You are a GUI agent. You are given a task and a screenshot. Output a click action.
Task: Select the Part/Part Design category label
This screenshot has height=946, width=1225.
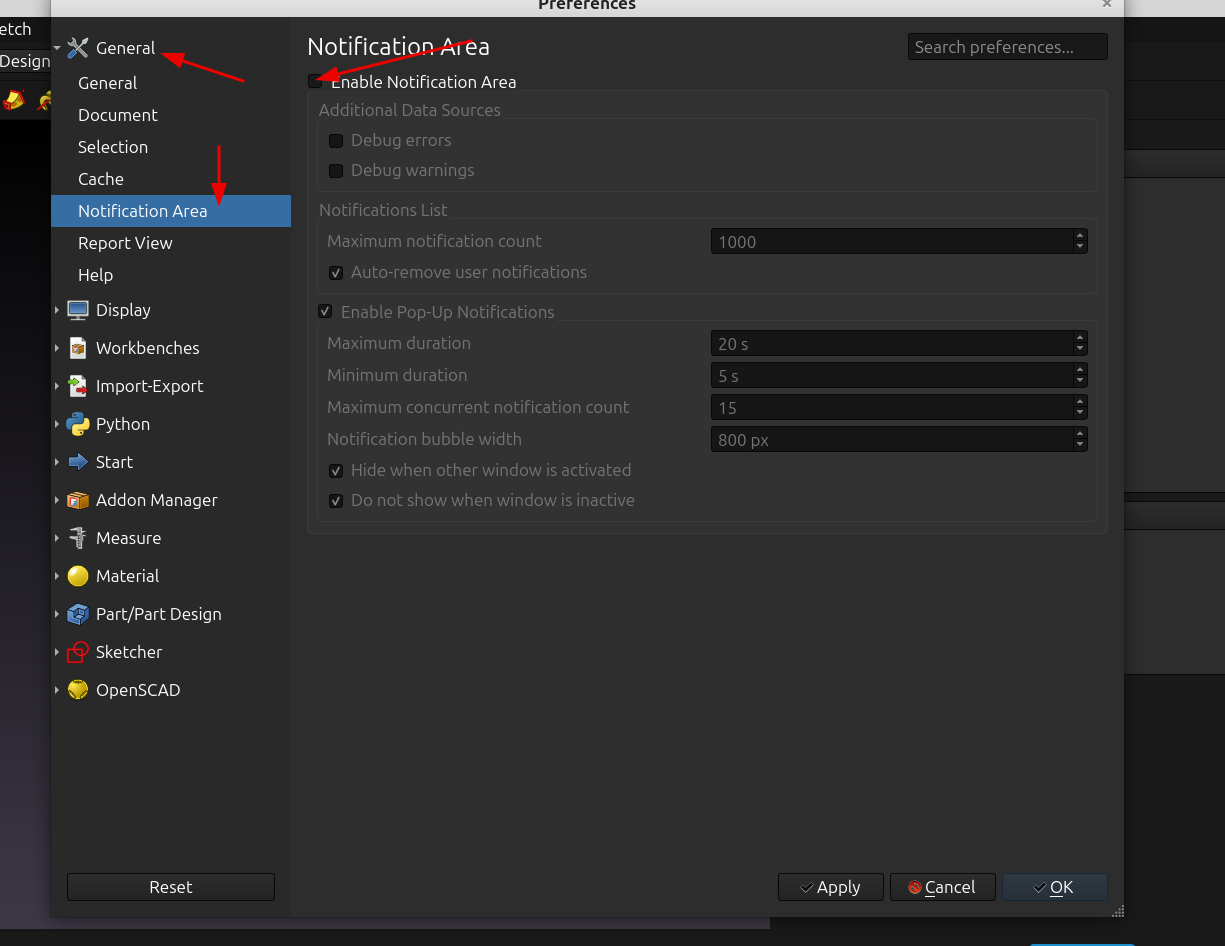[x=159, y=614]
